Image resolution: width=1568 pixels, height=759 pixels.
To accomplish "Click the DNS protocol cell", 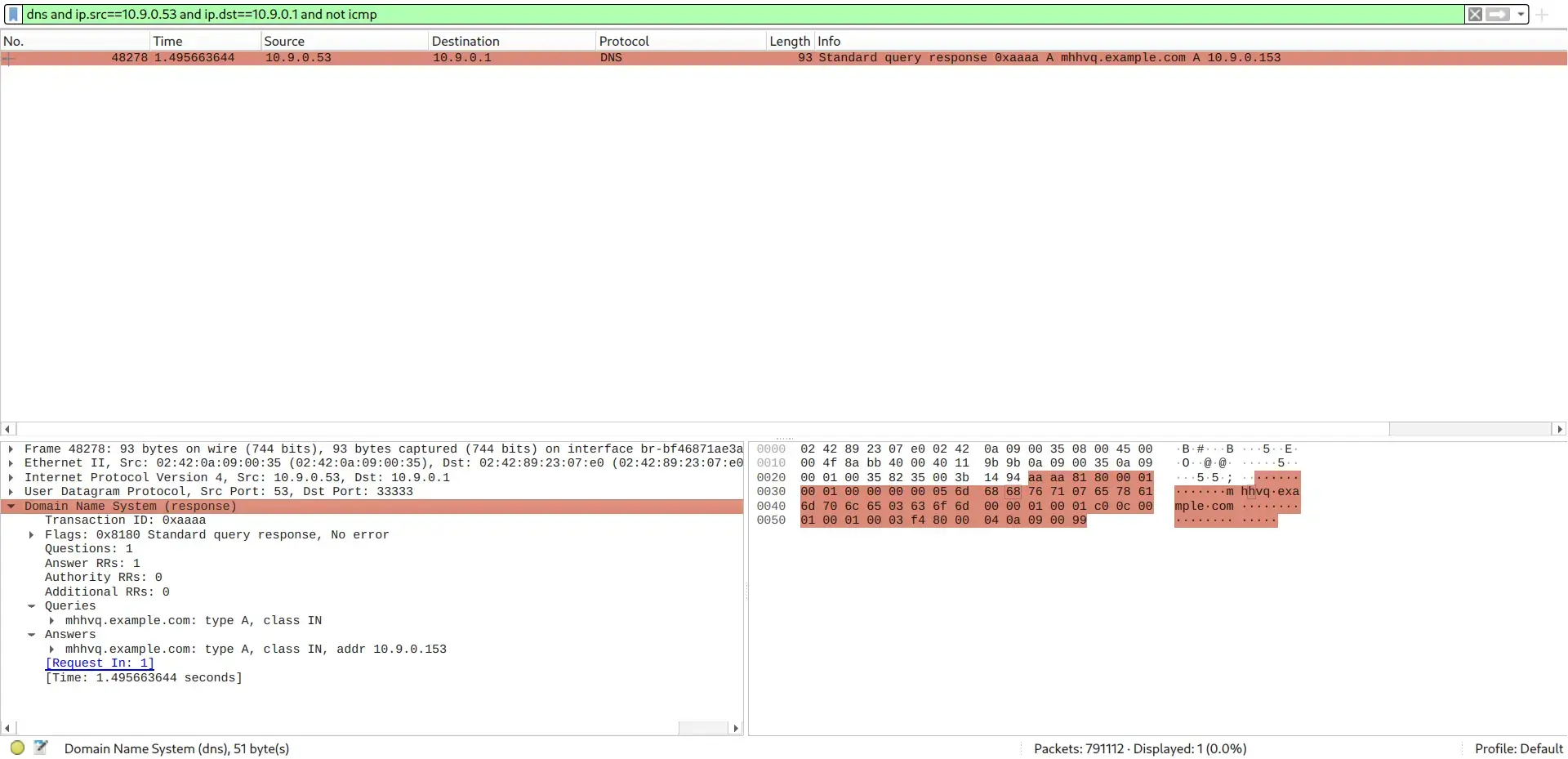I will pos(611,58).
